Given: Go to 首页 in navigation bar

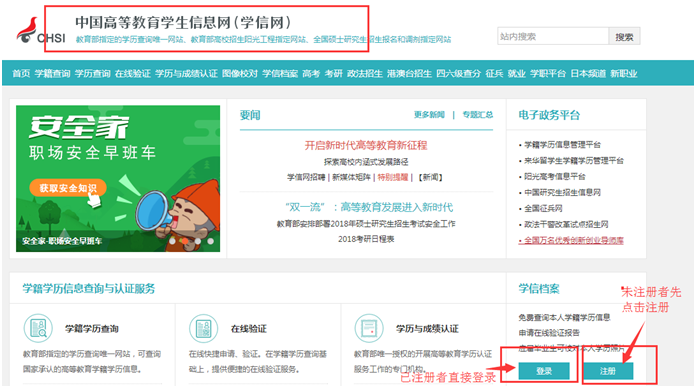Looking at the screenshot, I should (x=21, y=73).
